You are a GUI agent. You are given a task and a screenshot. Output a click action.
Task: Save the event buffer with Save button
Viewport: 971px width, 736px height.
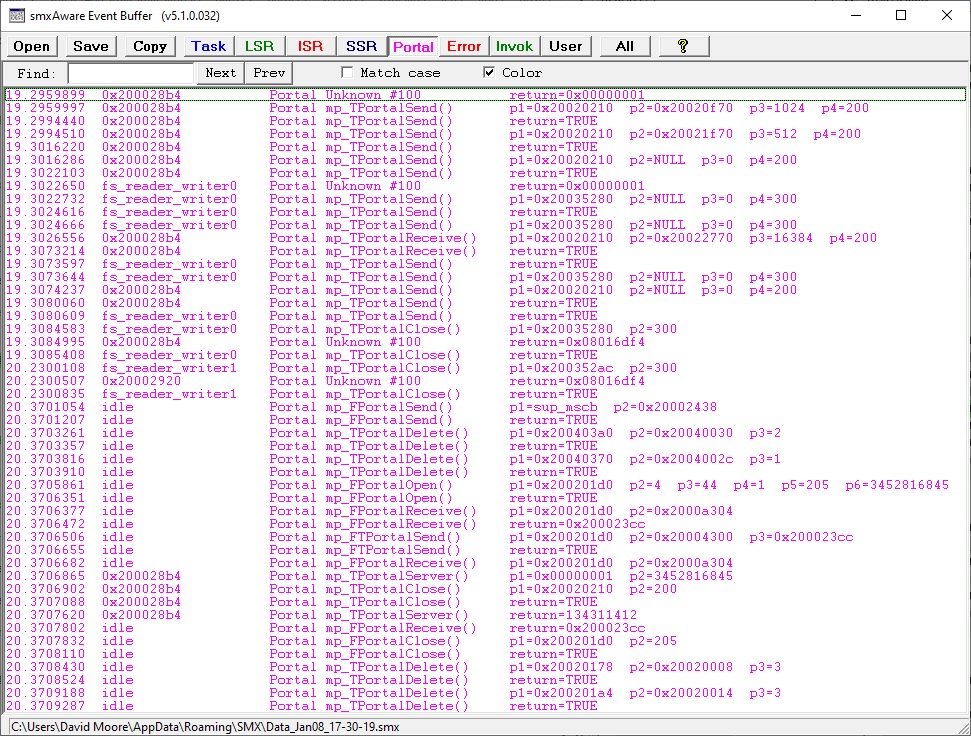point(90,46)
